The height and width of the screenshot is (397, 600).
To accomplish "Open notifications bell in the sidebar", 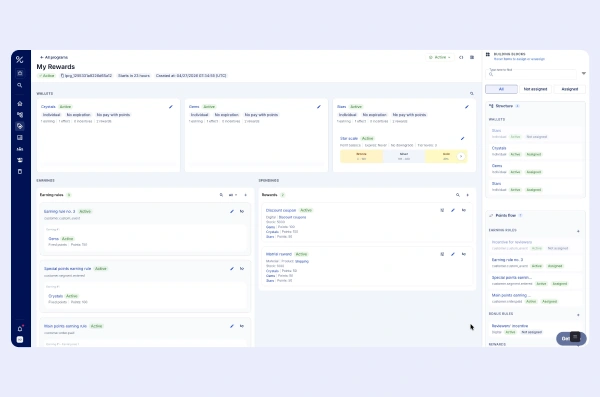I will click(20, 328).
